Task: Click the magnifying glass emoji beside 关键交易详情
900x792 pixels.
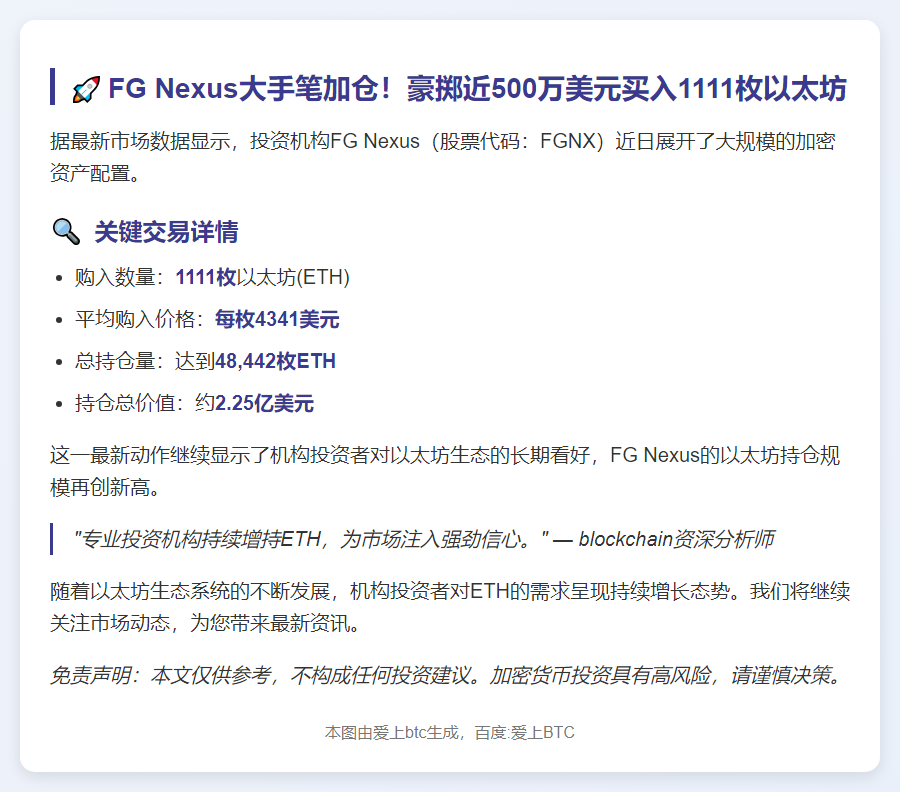Action: click(x=65, y=233)
